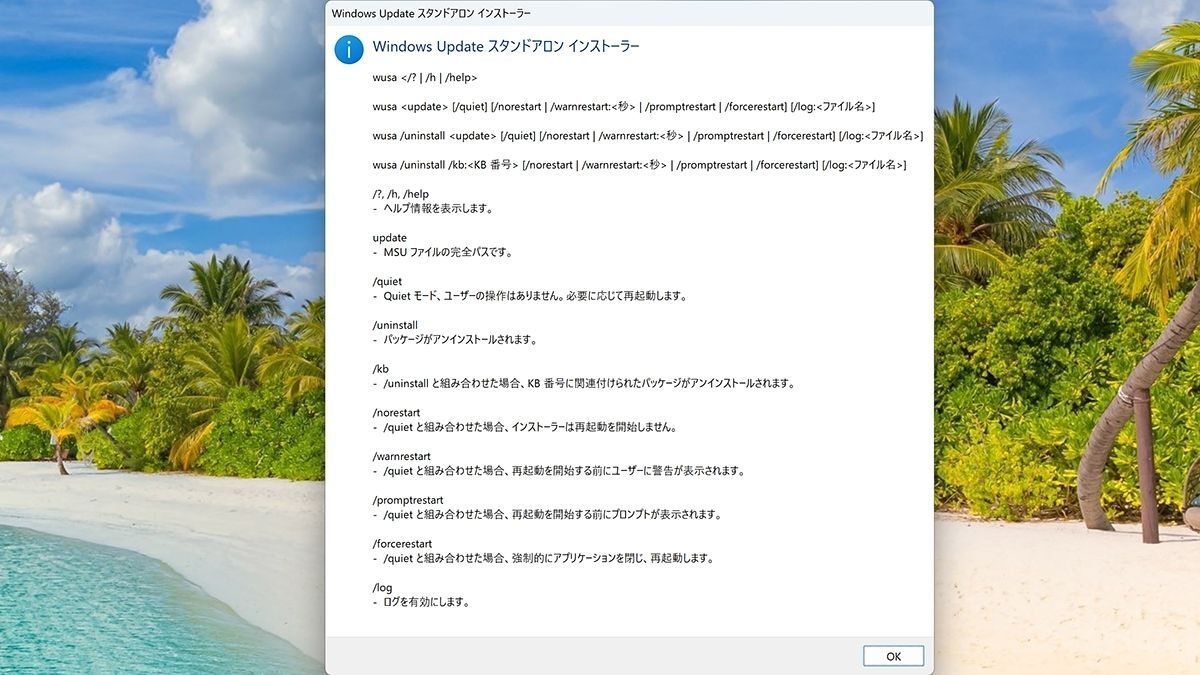Click the '/uninstall' option label
Screen dimensions: 1200x675
(x=395, y=325)
